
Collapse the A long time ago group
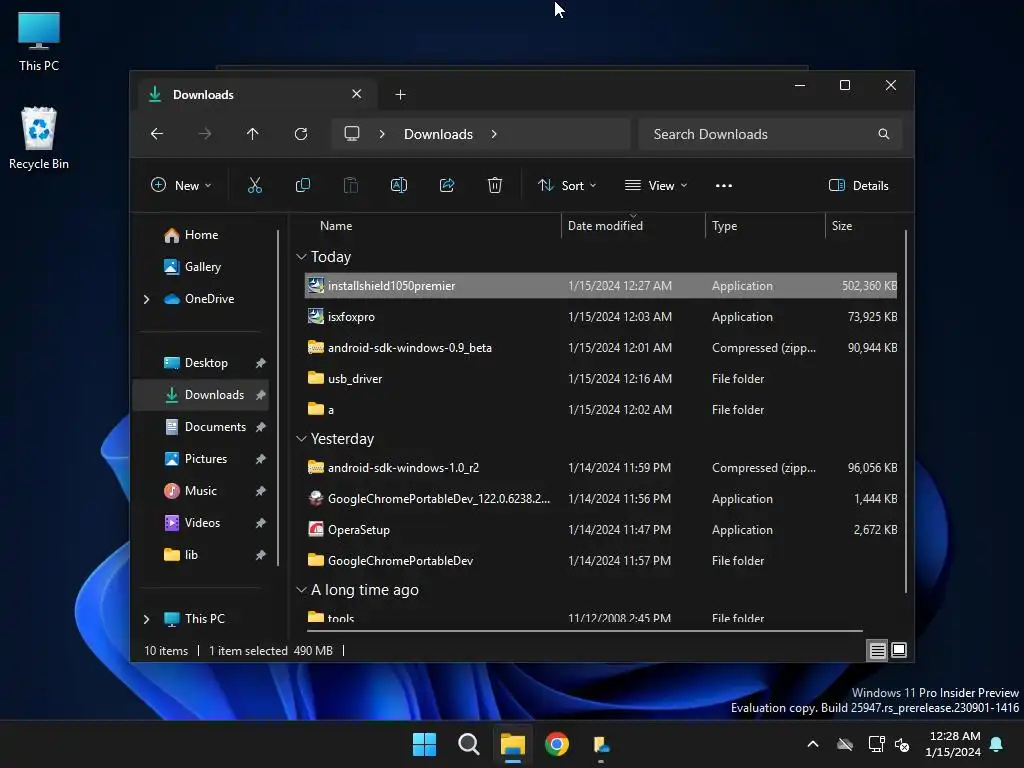pyautogui.click(x=301, y=590)
